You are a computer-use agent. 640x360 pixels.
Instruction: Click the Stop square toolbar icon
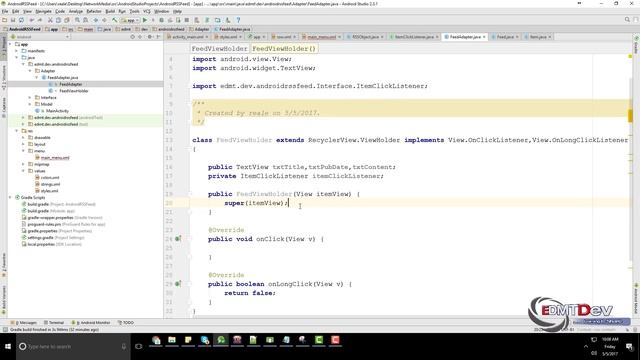[x=187, y=20]
